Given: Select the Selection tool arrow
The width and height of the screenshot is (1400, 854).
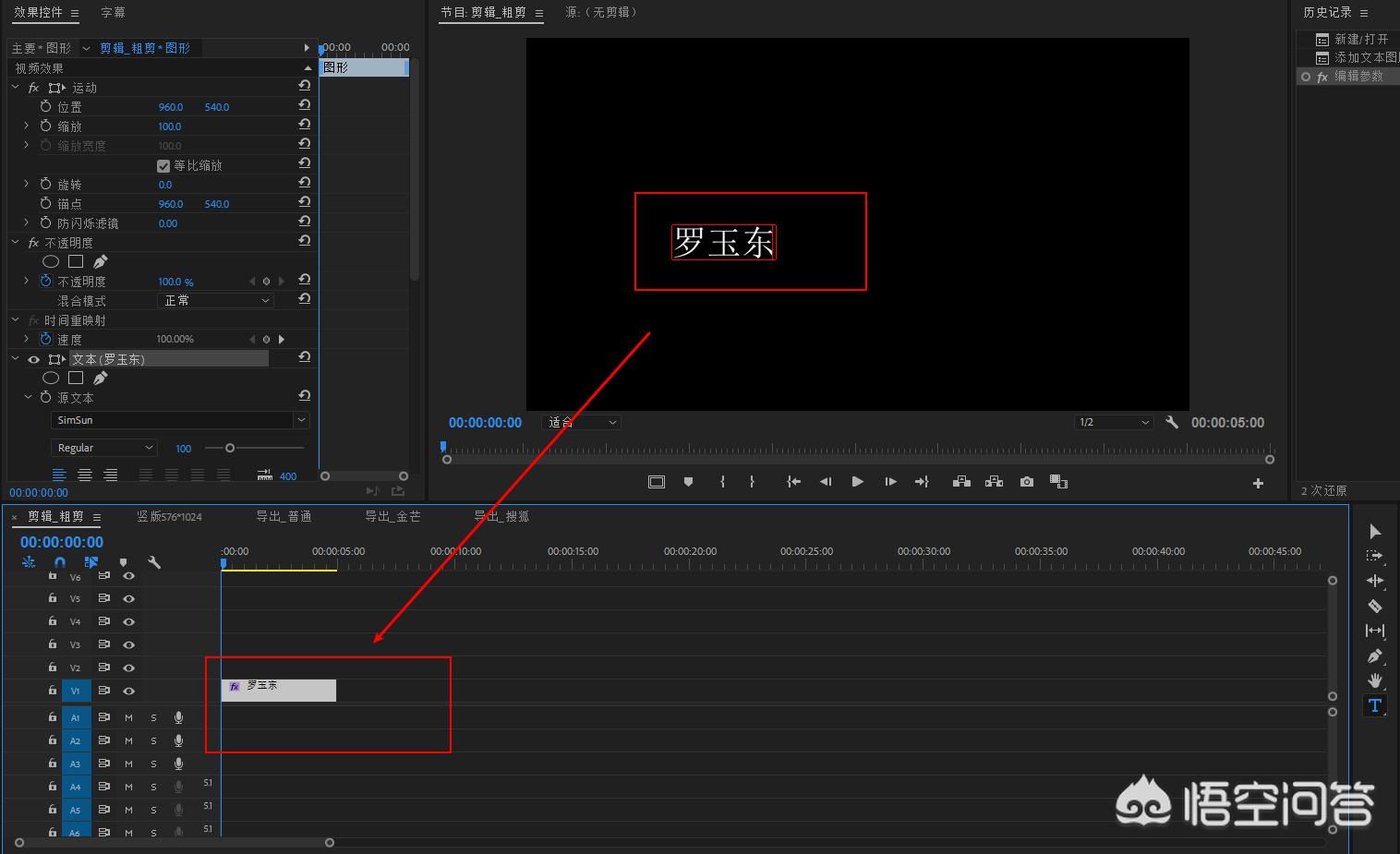Looking at the screenshot, I should [x=1374, y=531].
